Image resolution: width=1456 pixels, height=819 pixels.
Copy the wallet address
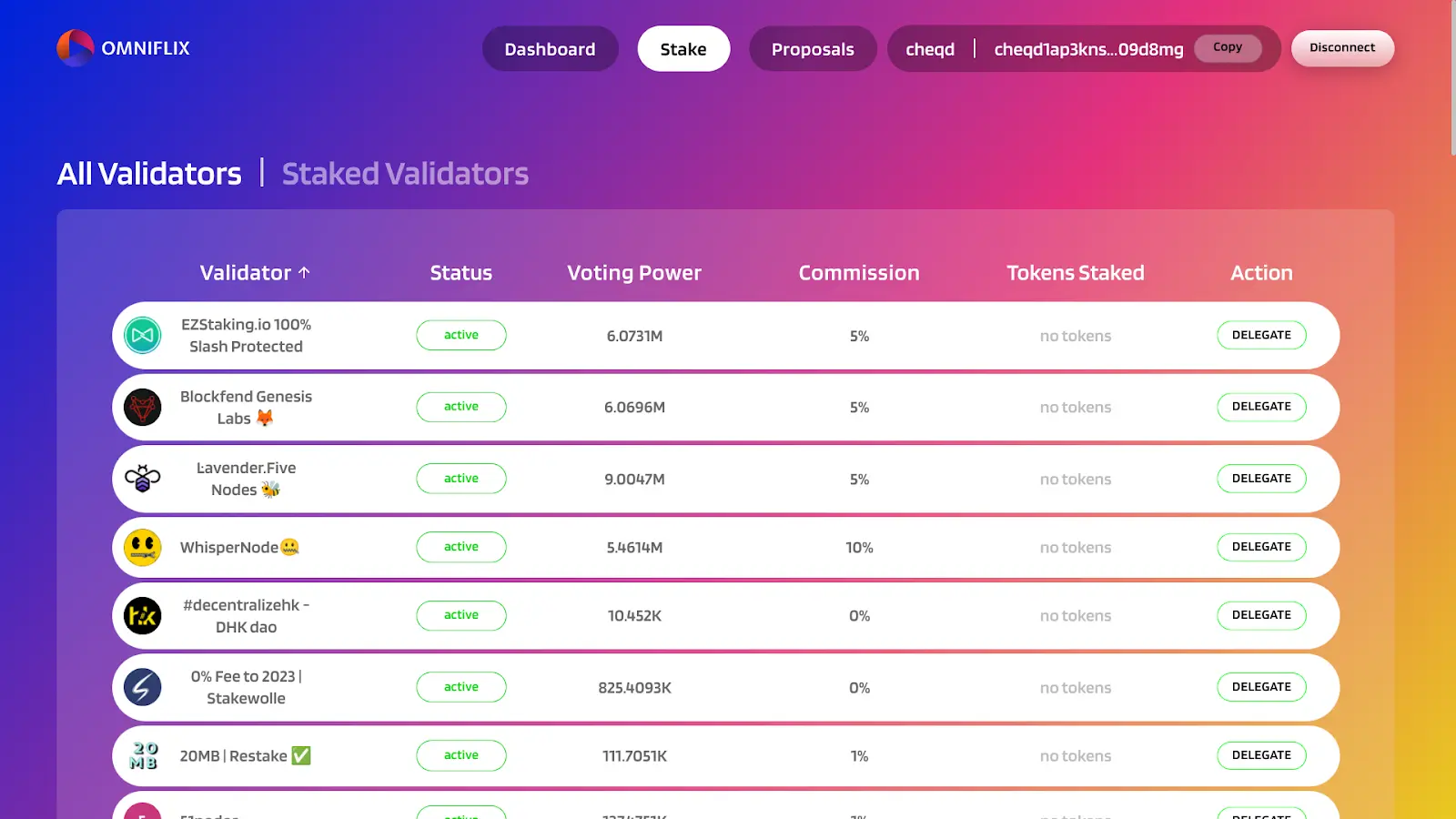coord(1228,47)
